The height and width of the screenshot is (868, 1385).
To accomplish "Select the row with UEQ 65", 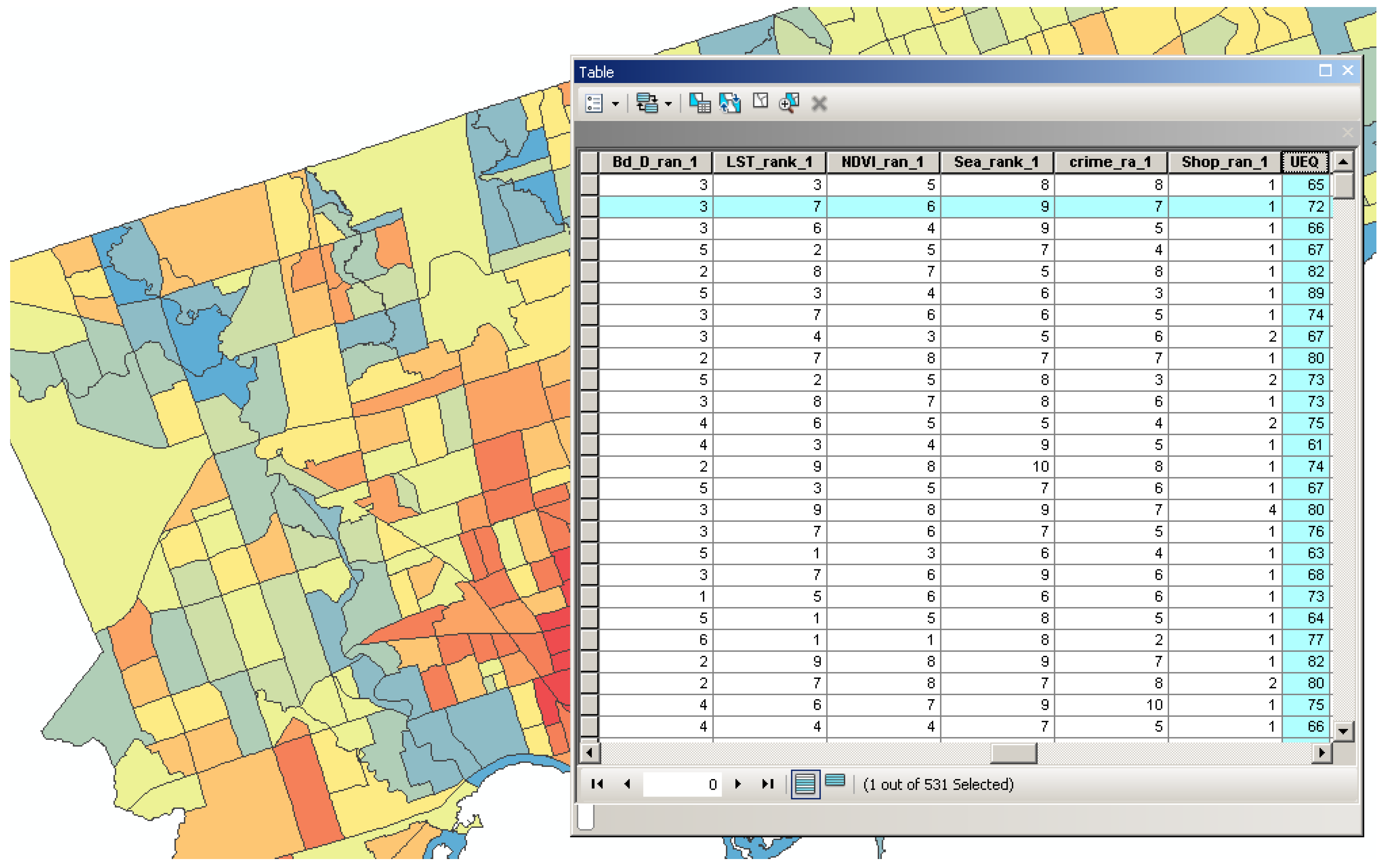I will coord(589,185).
